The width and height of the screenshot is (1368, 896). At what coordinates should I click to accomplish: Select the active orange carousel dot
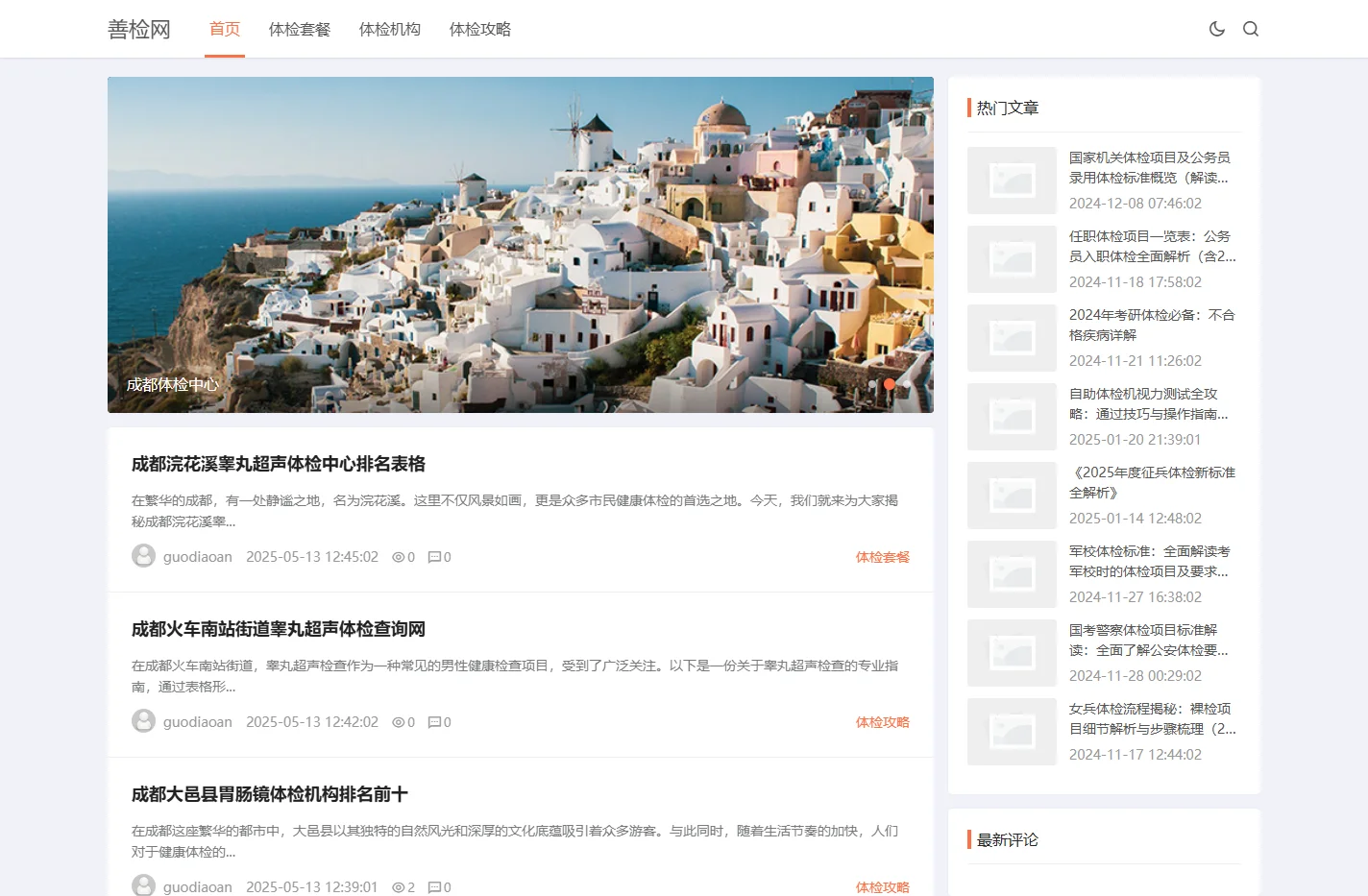890,384
